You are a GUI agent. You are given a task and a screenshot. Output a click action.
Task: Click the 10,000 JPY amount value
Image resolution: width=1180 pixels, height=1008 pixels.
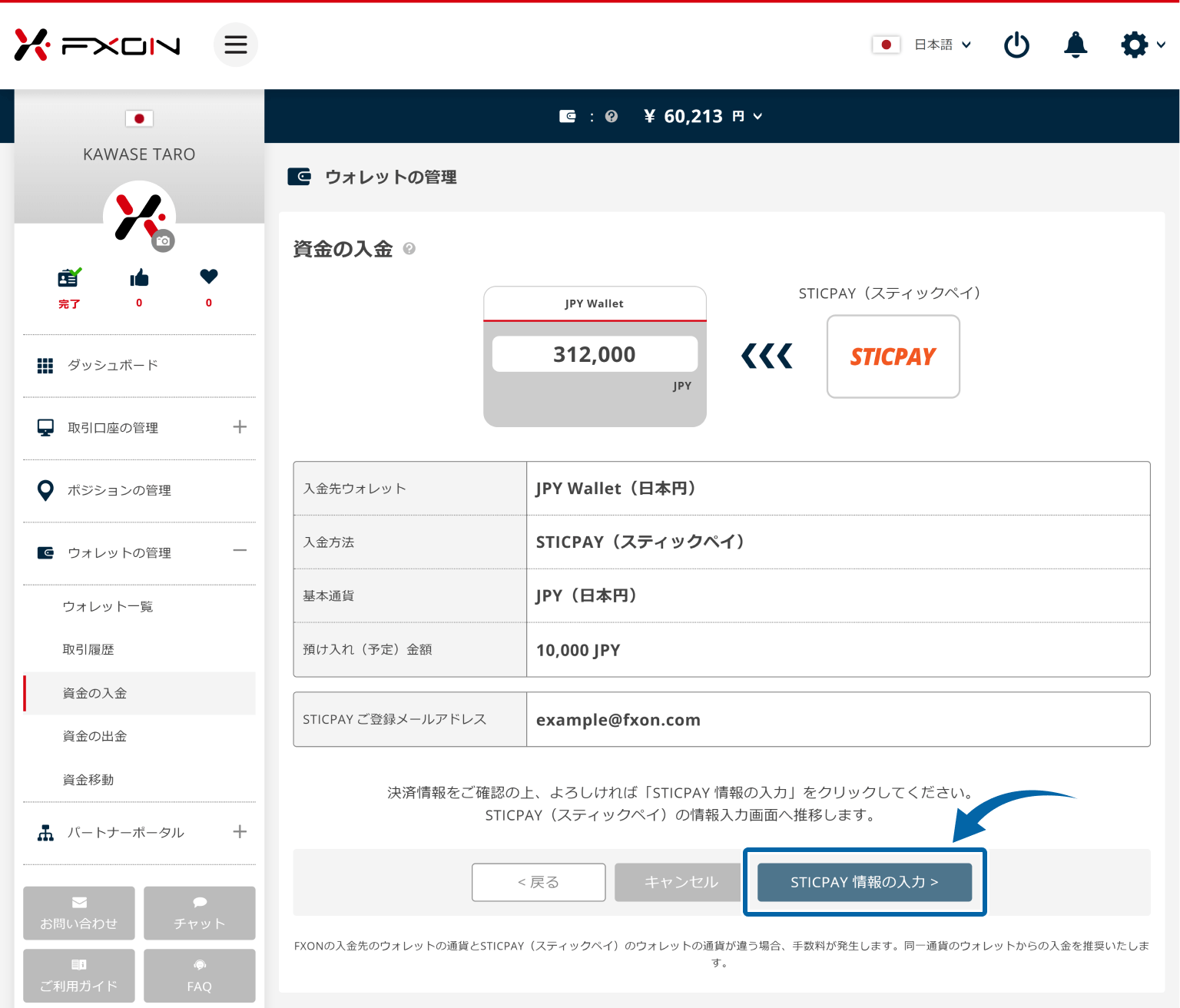(x=578, y=650)
